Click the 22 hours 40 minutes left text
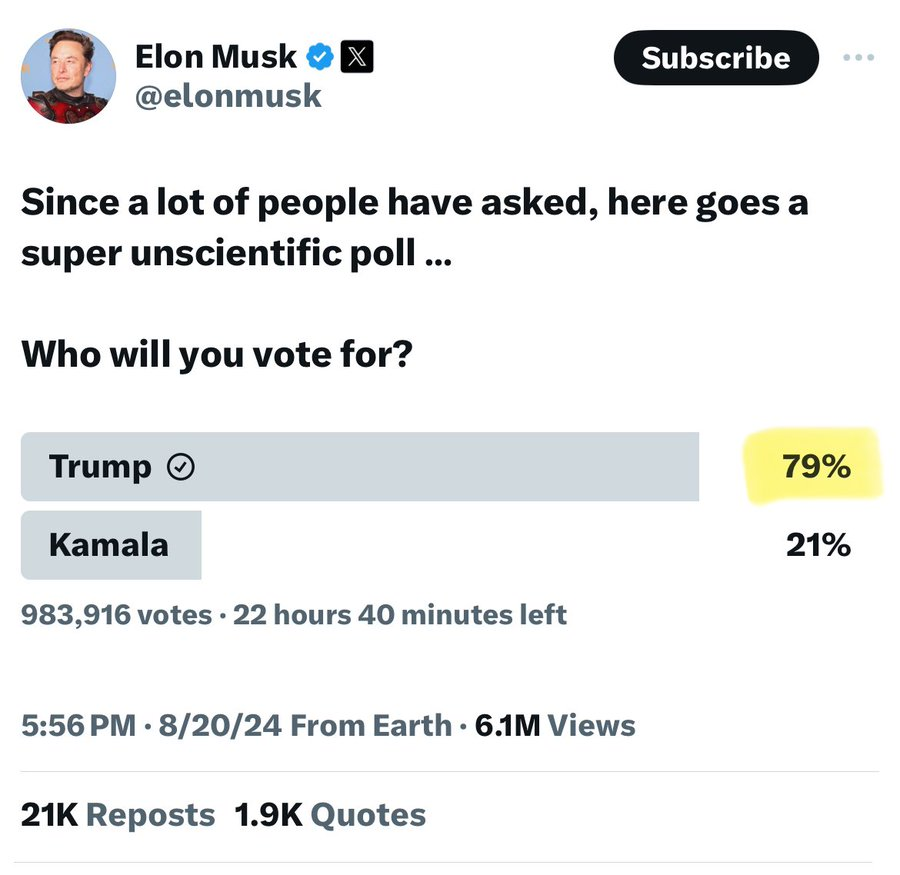 [399, 614]
